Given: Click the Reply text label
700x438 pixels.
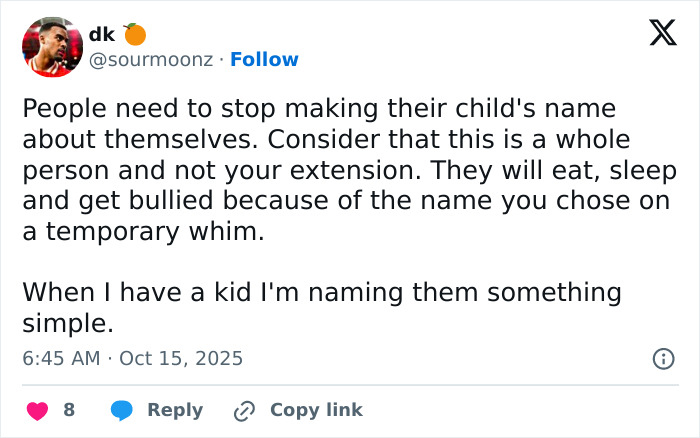Looking at the screenshot, I should coord(175,410).
